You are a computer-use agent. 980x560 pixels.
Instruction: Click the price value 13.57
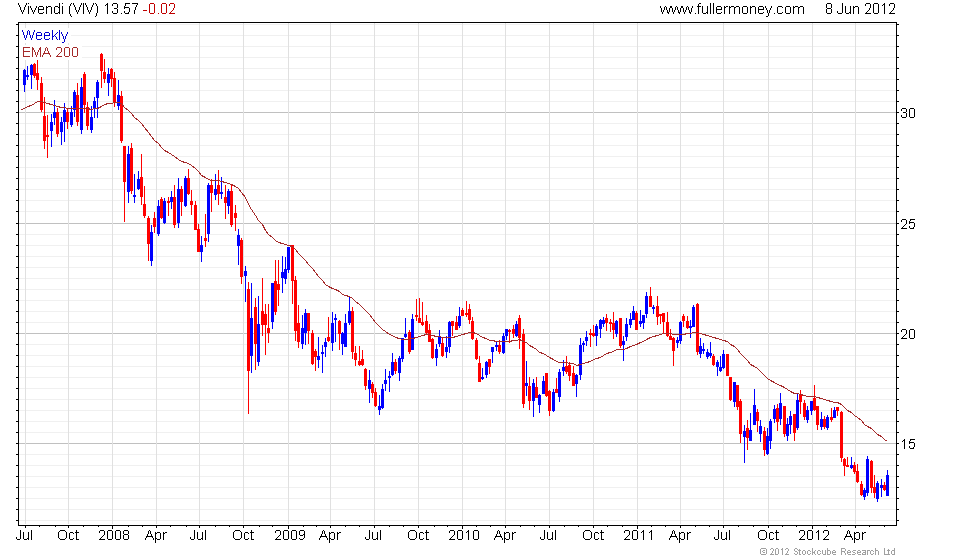121,9
